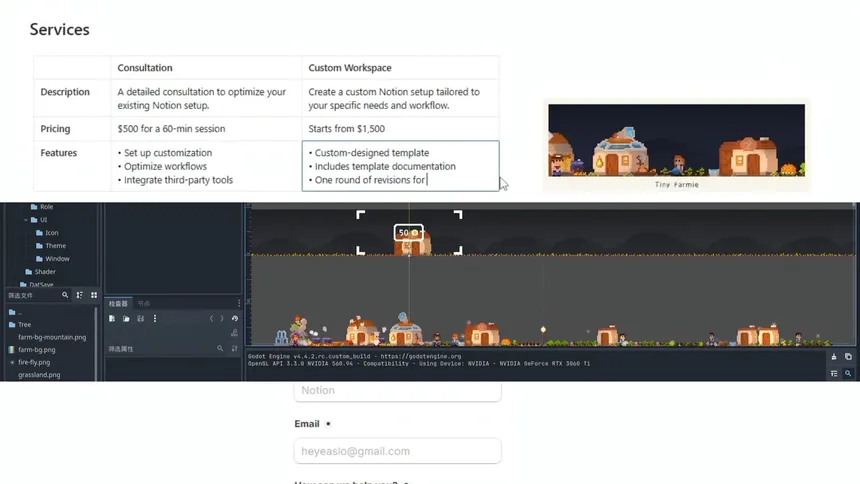The image size is (860, 484).
Task: Open the Inspector dock options menu
Action: tap(239, 303)
